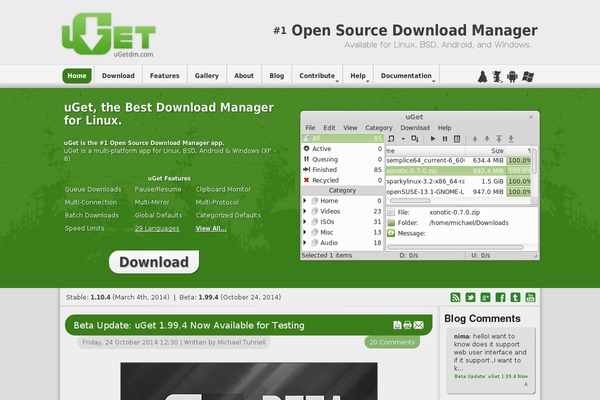Select the Recycled status row in uGet
The image size is (600, 400).
[342, 180]
